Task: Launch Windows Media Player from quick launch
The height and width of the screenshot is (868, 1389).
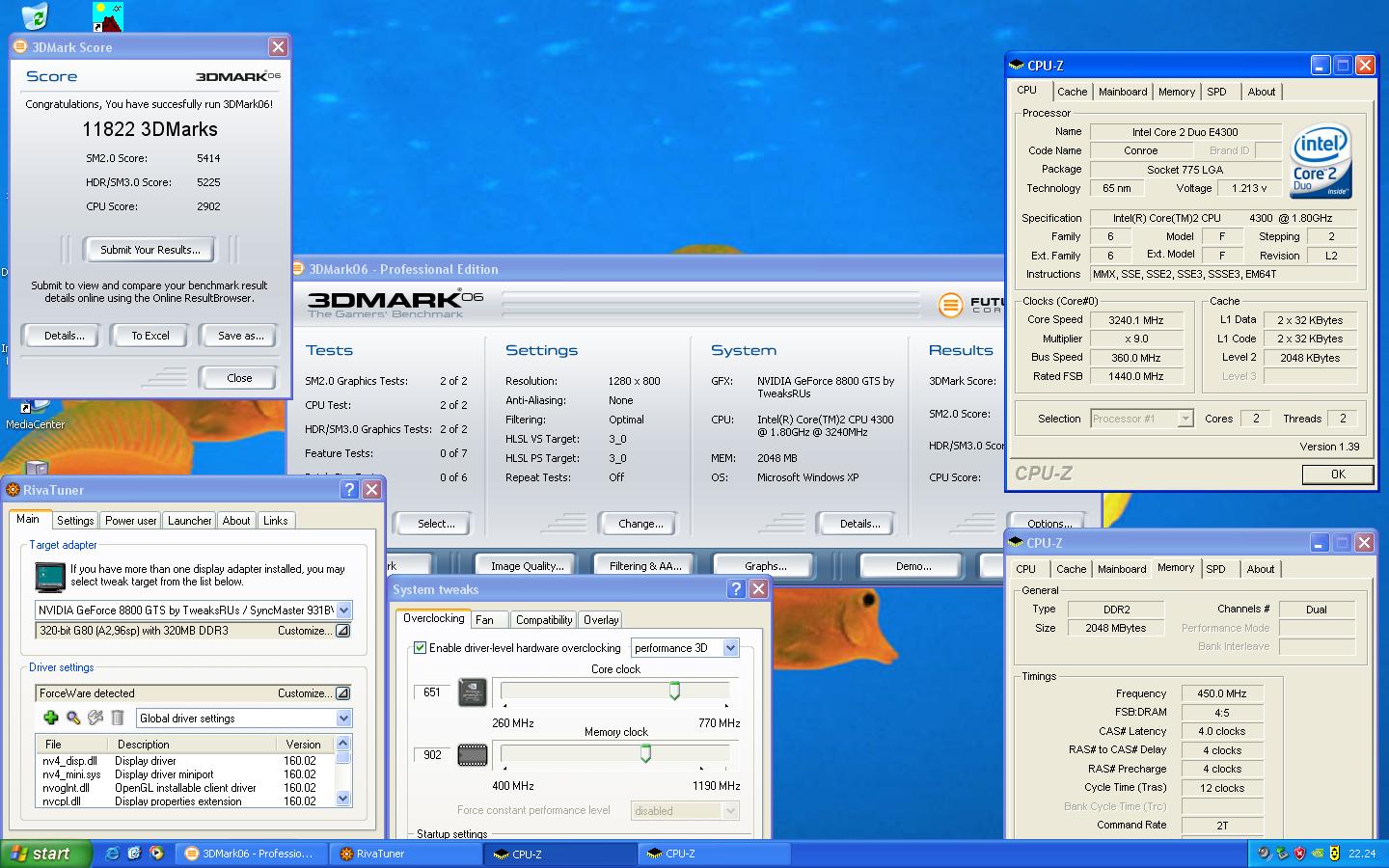Action: [156, 854]
